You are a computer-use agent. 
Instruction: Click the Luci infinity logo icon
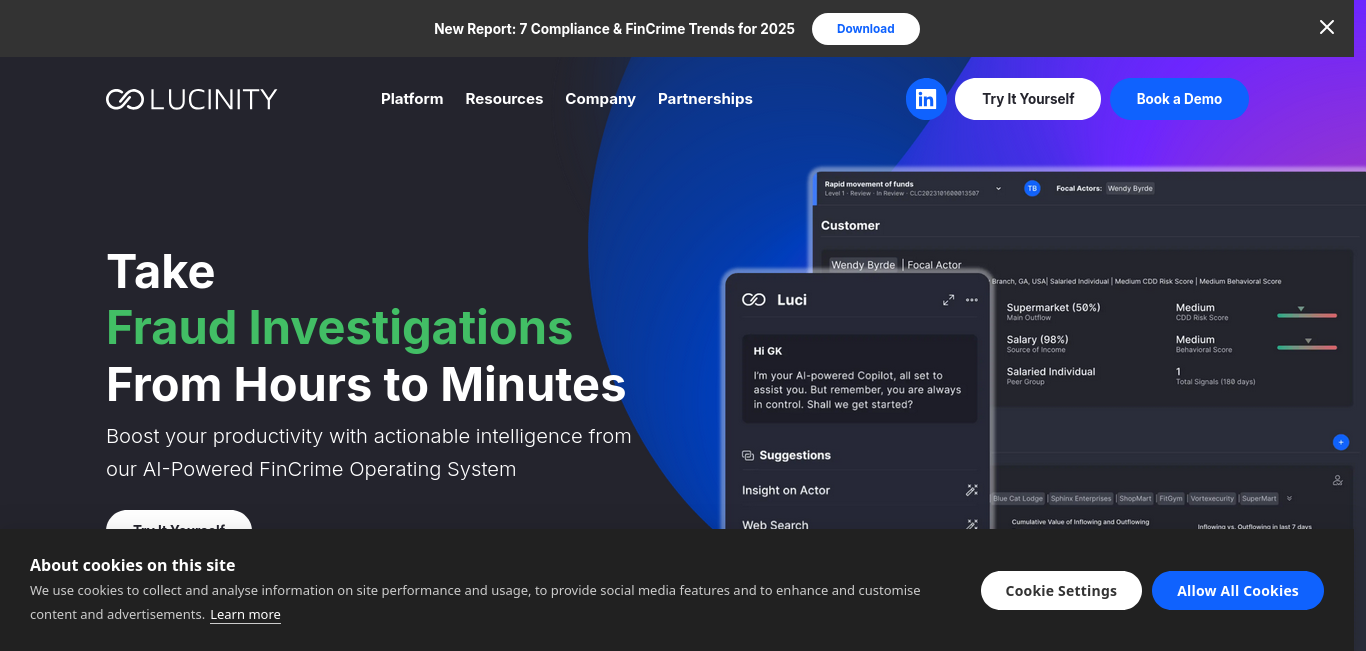(754, 300)
